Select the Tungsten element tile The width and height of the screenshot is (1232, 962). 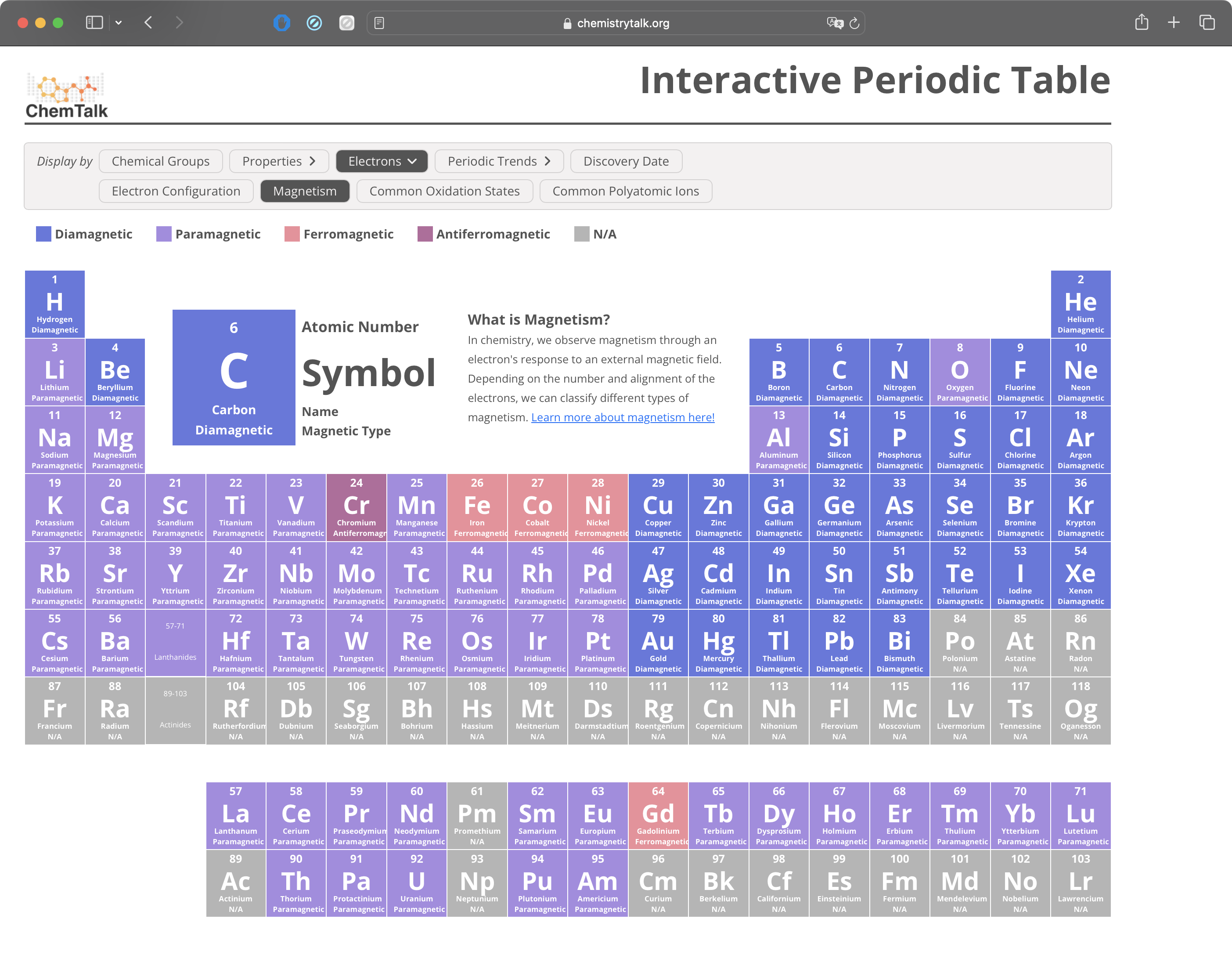[357, 643]
